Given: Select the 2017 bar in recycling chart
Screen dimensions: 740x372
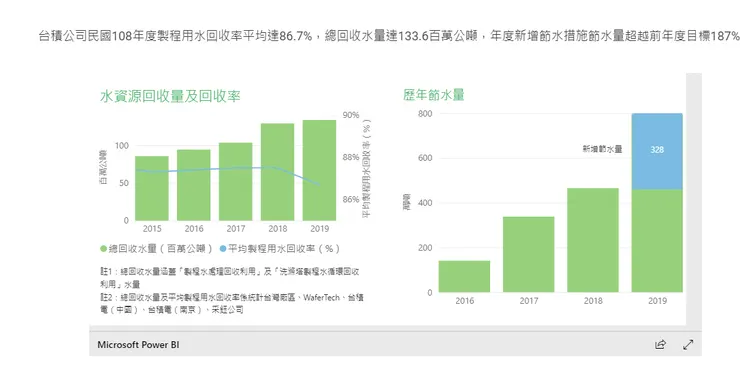Looking at the screenshot, I should click(x=235, y=182).
